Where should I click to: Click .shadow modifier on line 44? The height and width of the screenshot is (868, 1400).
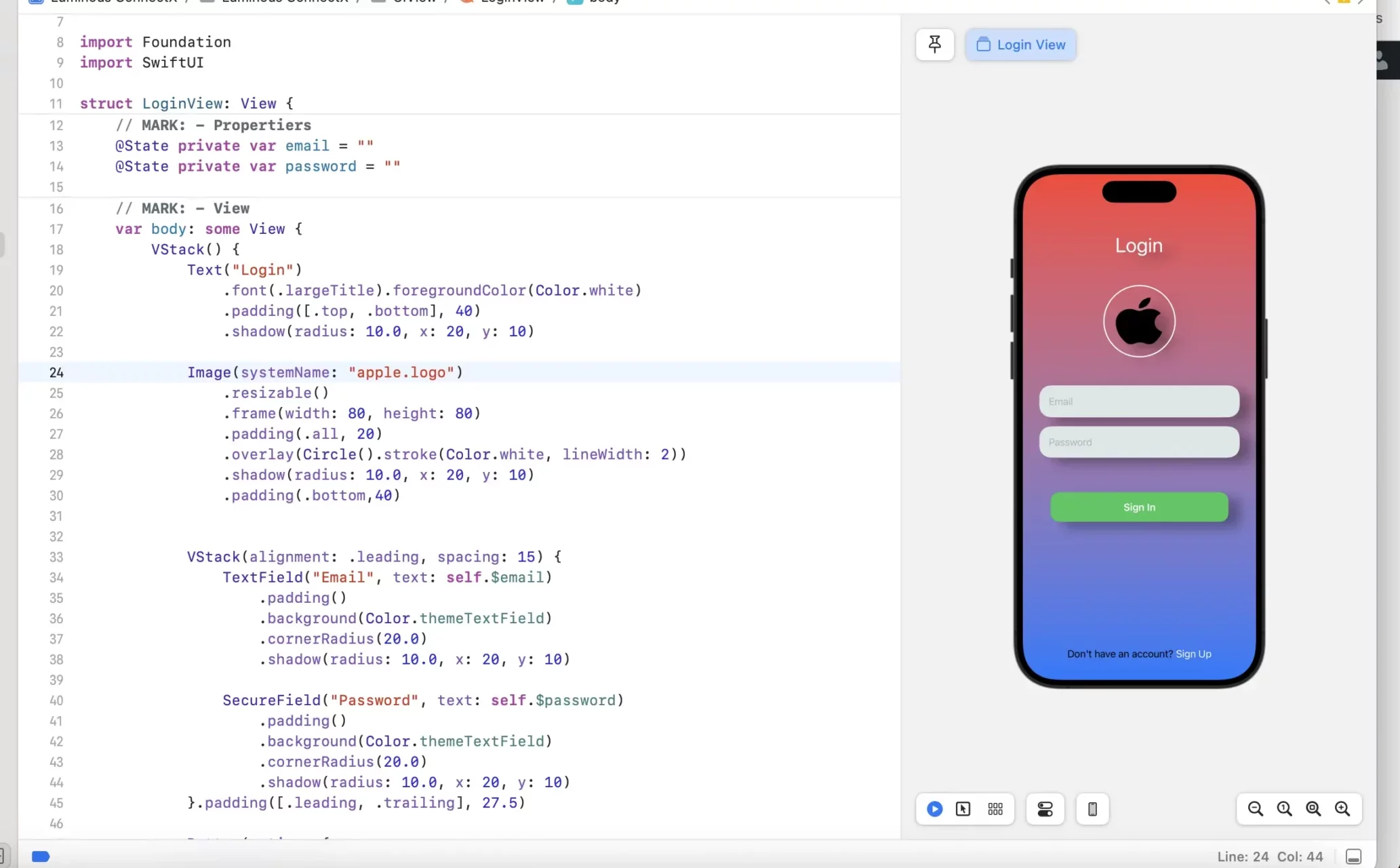pyautogui.click(x=414, y=782)
